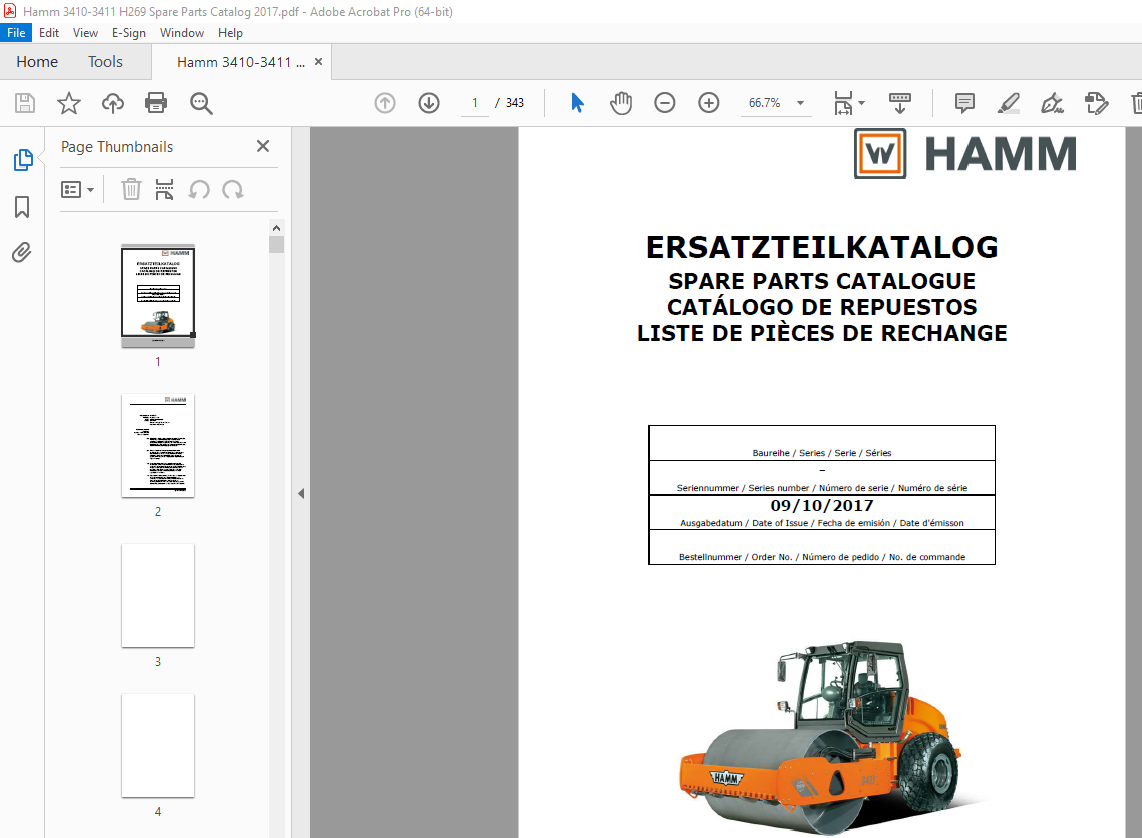The height and width of the screenshot is (838, 1142).
Task: Click the 66.7% zoom value field
Action: [x=765, y=103]
